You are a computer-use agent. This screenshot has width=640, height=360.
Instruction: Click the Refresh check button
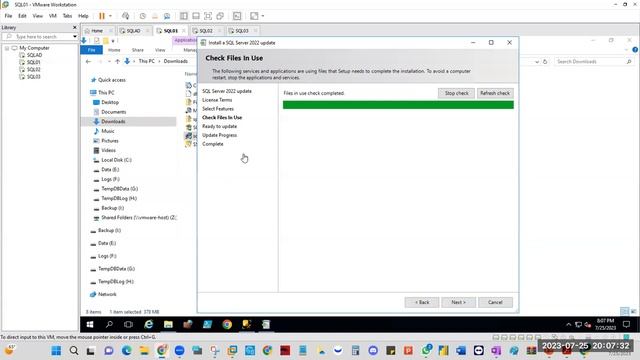[x=495, y=93]
